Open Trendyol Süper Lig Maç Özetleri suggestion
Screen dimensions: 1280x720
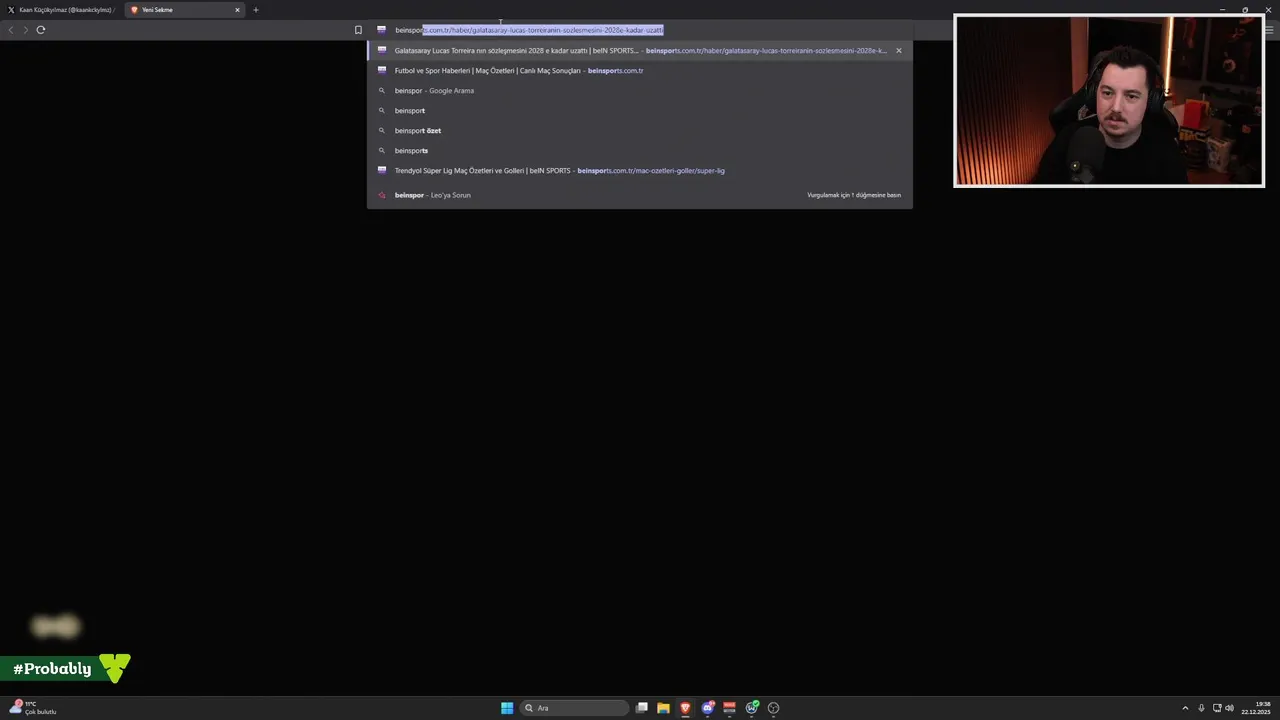click(x=640, y=170)
